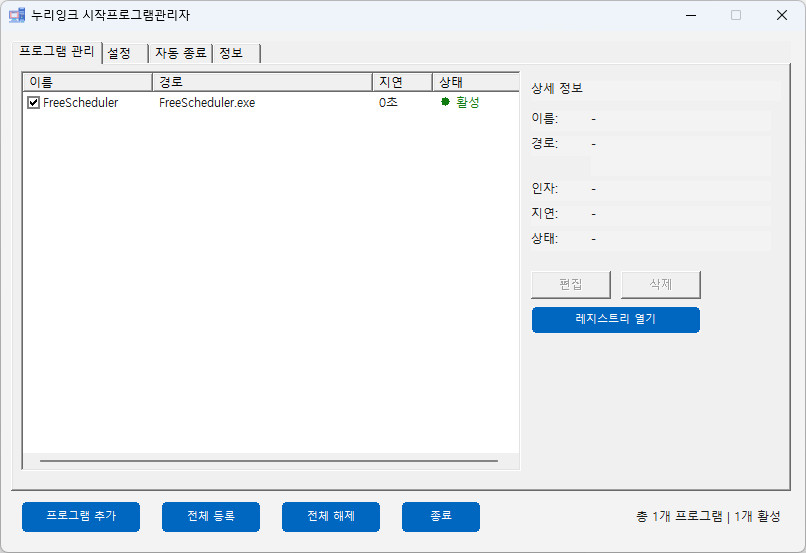Switch to the 설정 tab

pos(119,53)
